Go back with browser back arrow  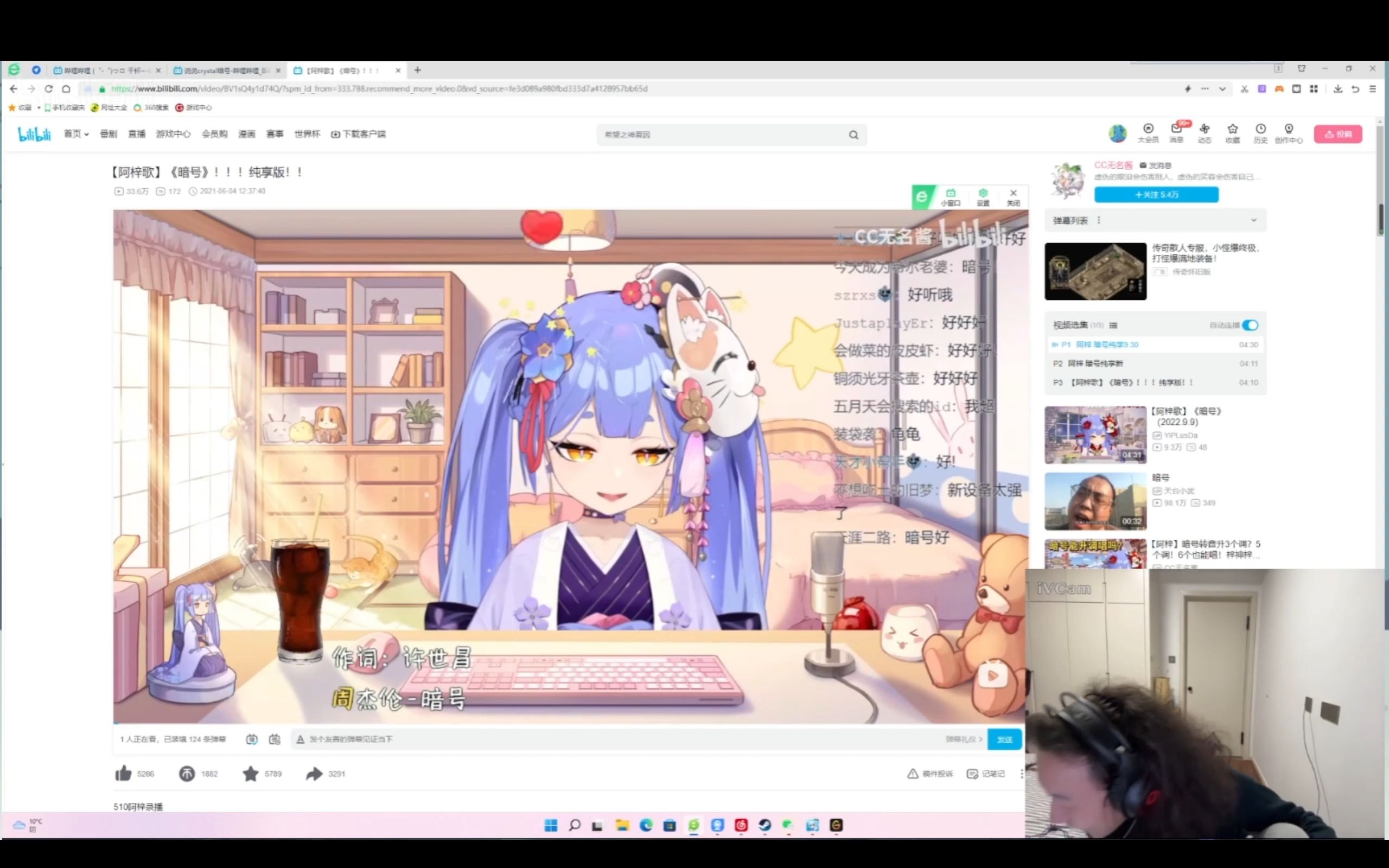coord(14,88)
